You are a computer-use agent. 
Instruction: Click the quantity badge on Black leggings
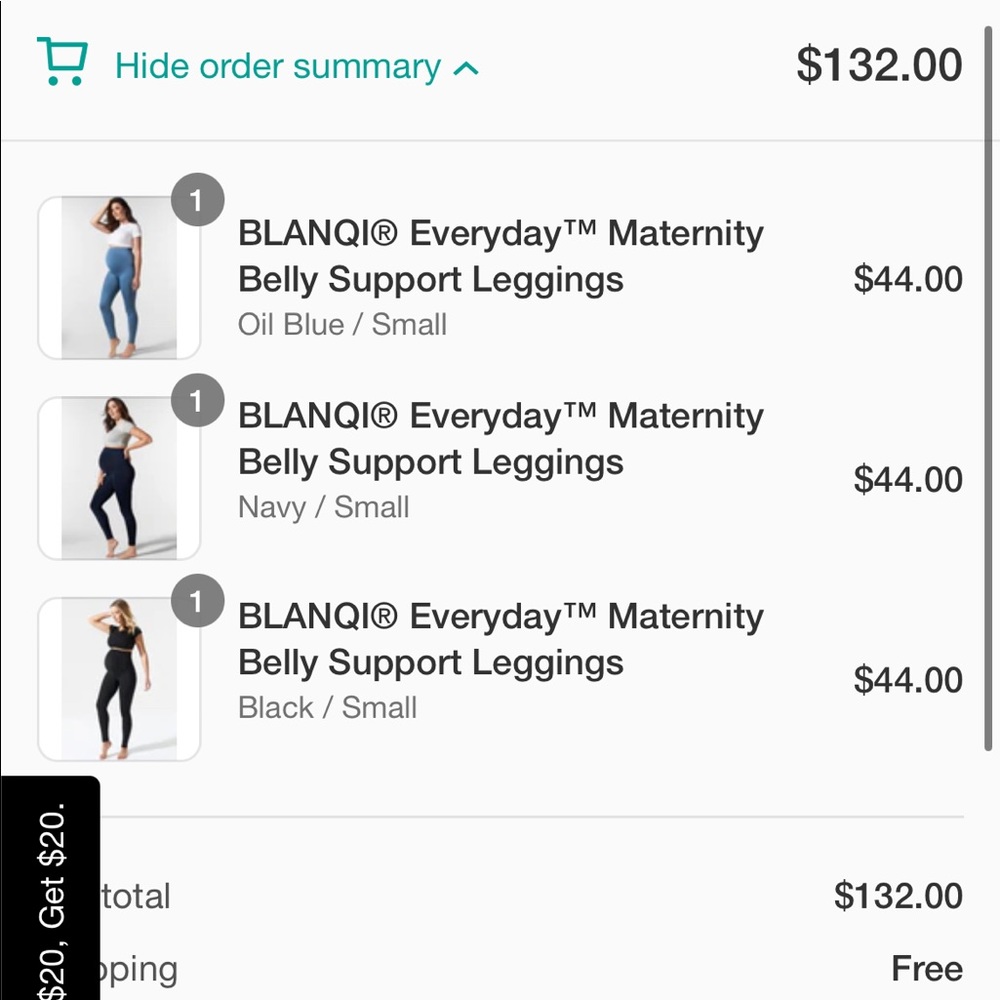click(198, 601)
